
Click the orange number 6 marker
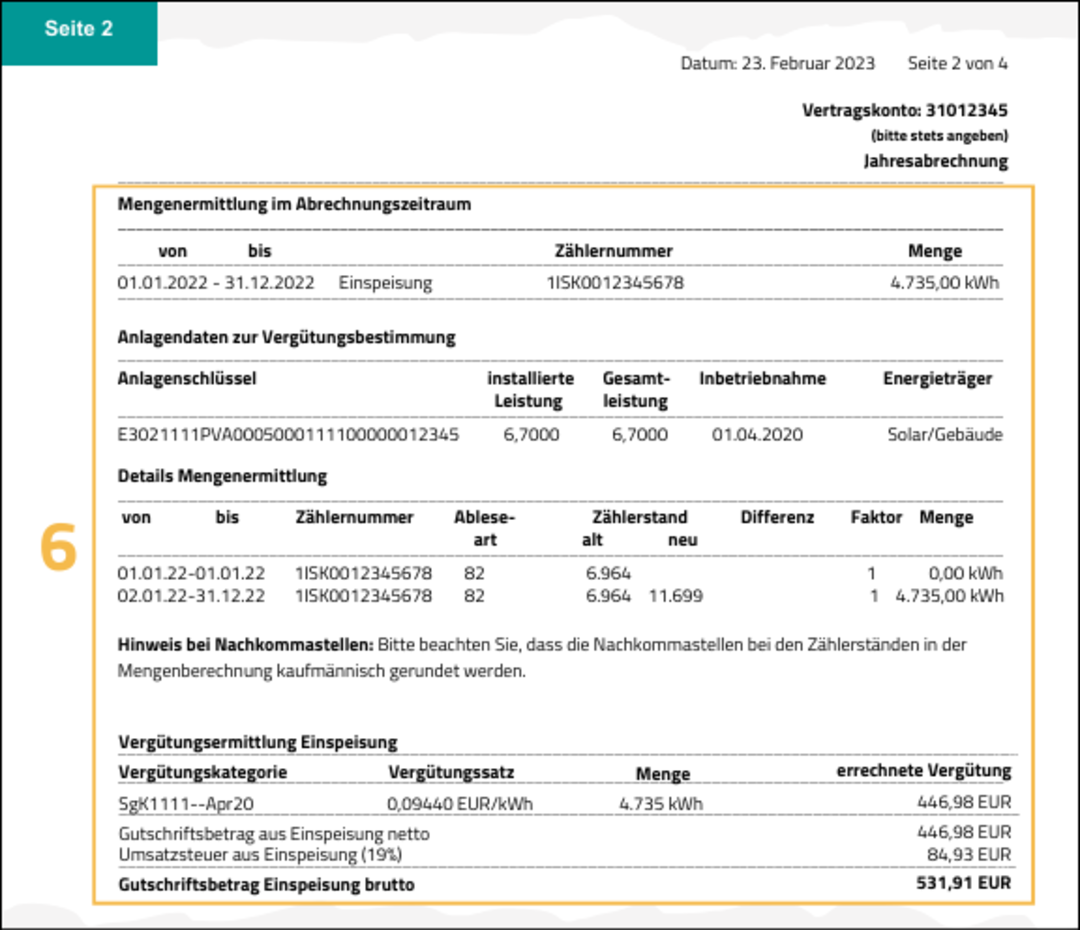[x=59, y=548]
